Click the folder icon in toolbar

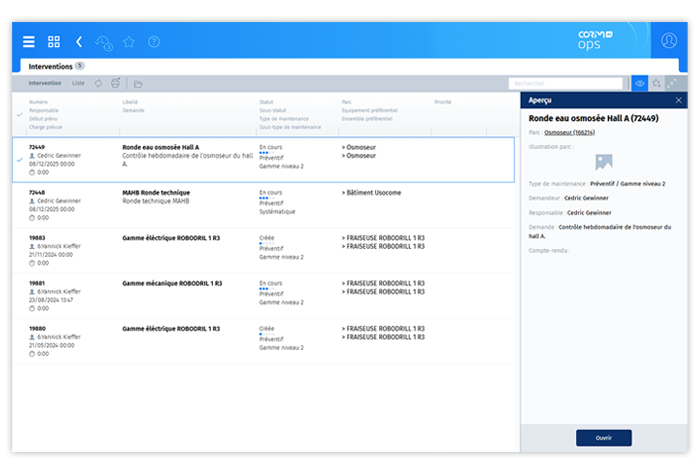tap(138, 83)
